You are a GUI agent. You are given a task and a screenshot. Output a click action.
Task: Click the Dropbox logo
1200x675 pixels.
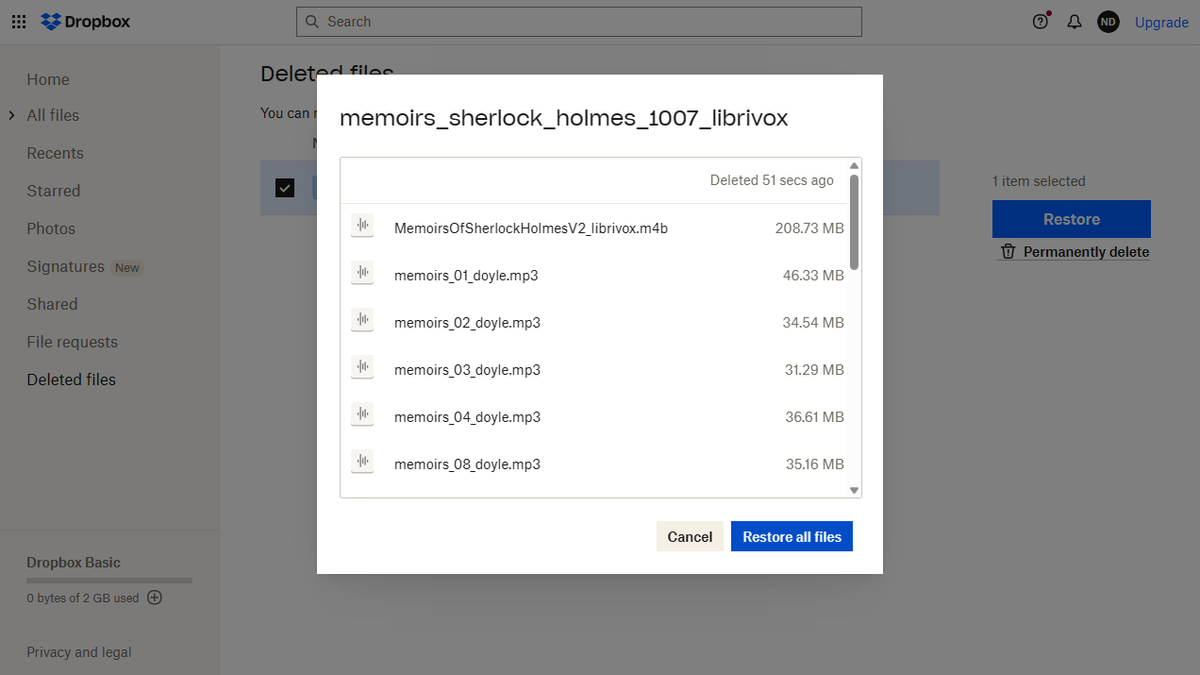coord(85,21)
